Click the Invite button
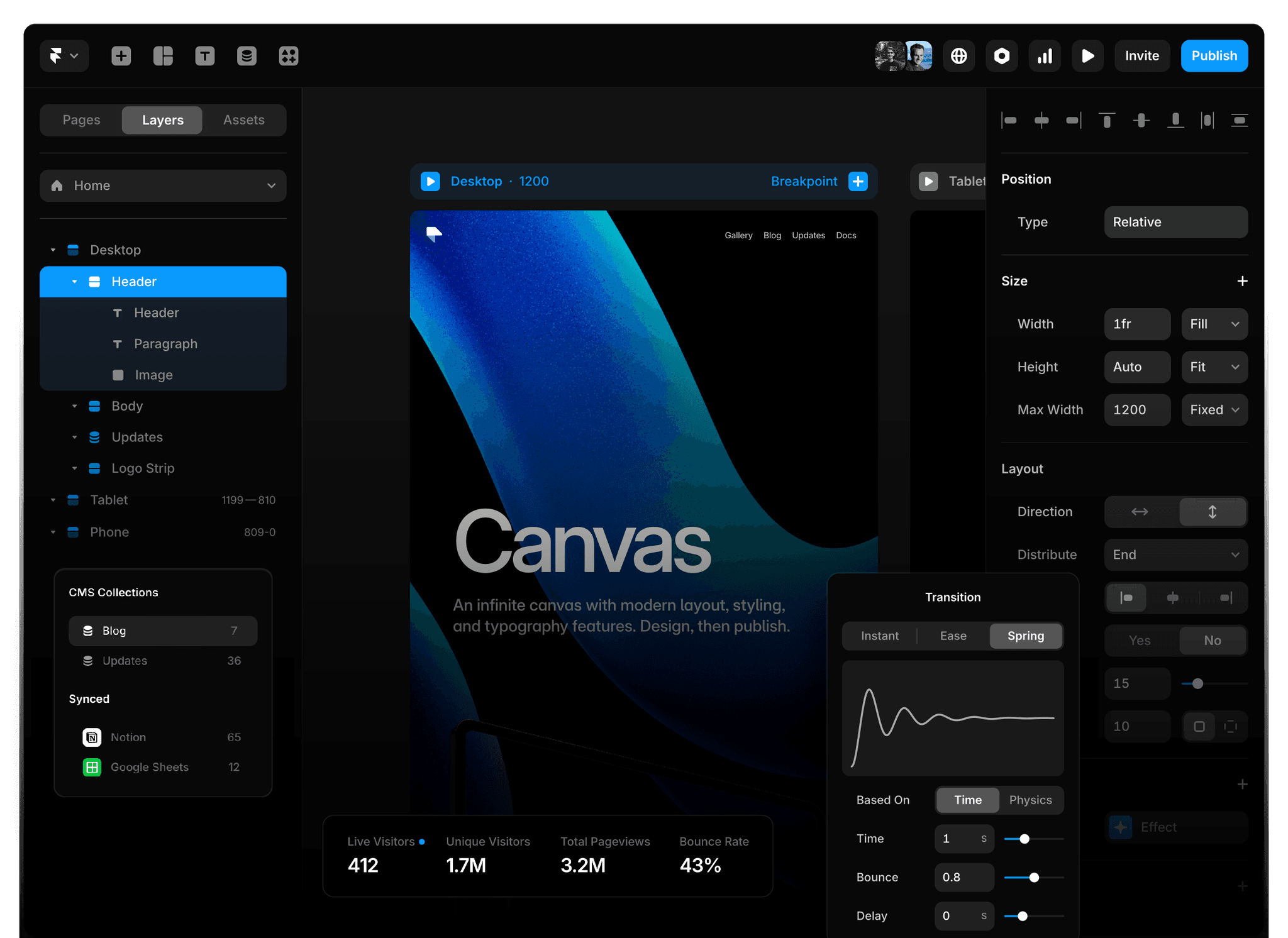The width and height of the screenshot is (1288, 938). tap(1141, 56)
